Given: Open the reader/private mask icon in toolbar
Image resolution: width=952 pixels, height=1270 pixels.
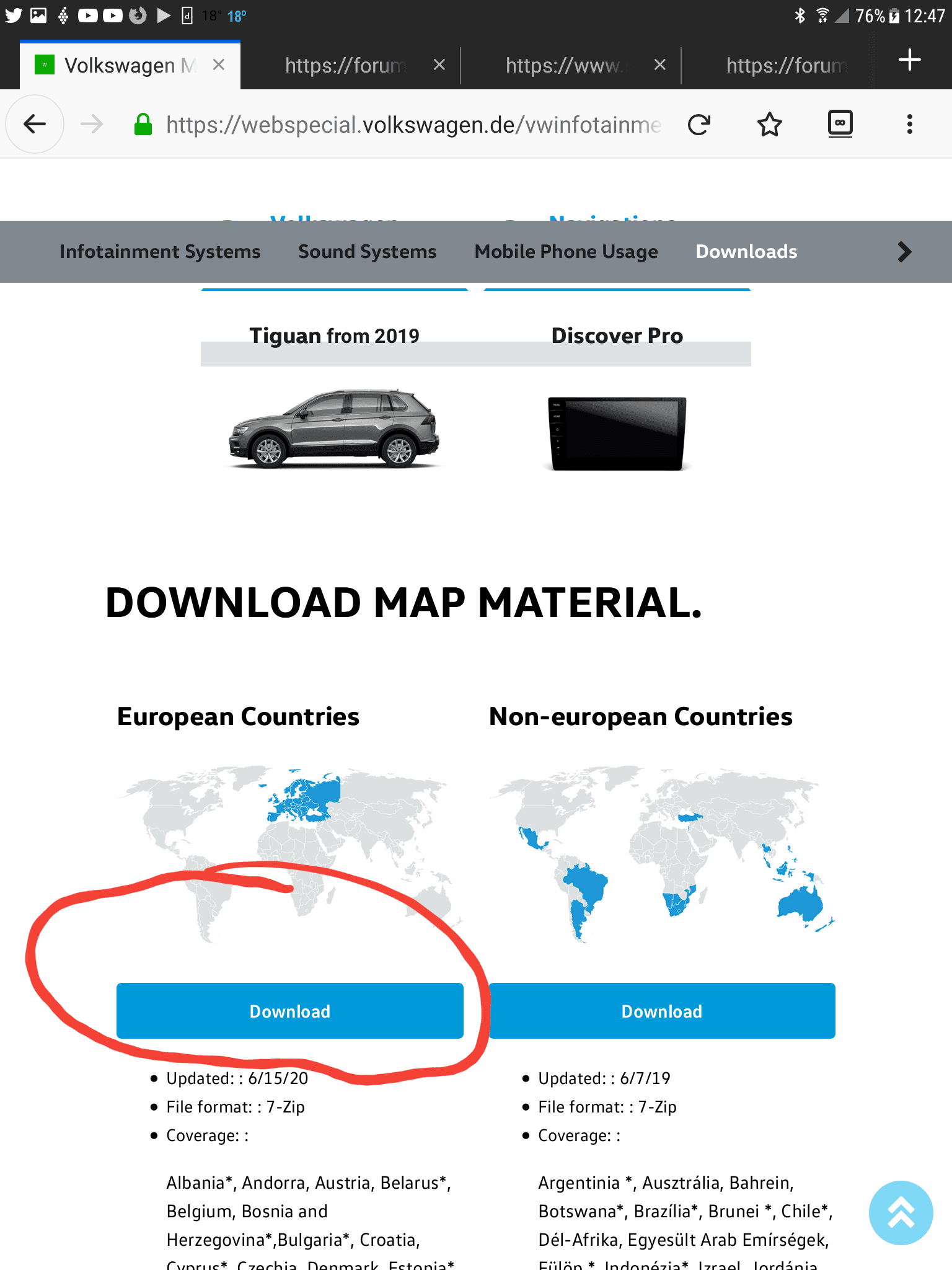Looking at the screenshot, I should click(x=840, y=123).
